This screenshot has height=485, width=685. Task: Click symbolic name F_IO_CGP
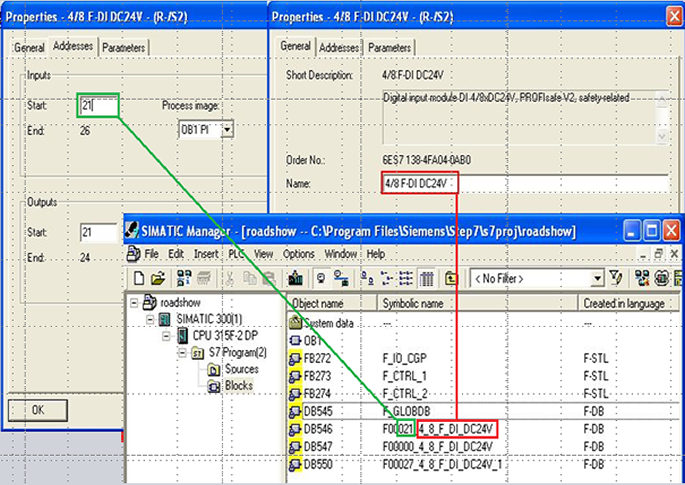point(405,359)
